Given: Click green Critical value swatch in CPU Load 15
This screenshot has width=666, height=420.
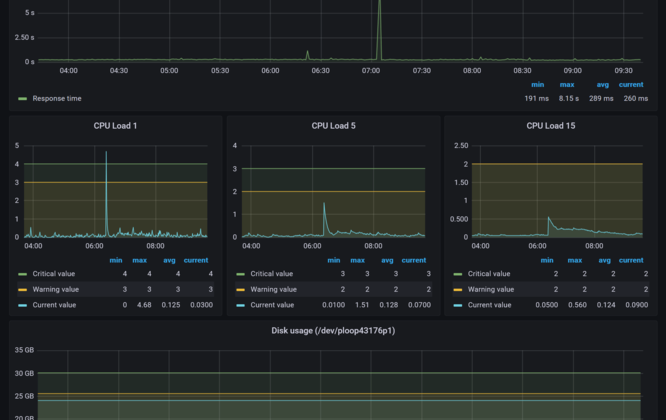Looking at the screenshot, I should [457, 273].
